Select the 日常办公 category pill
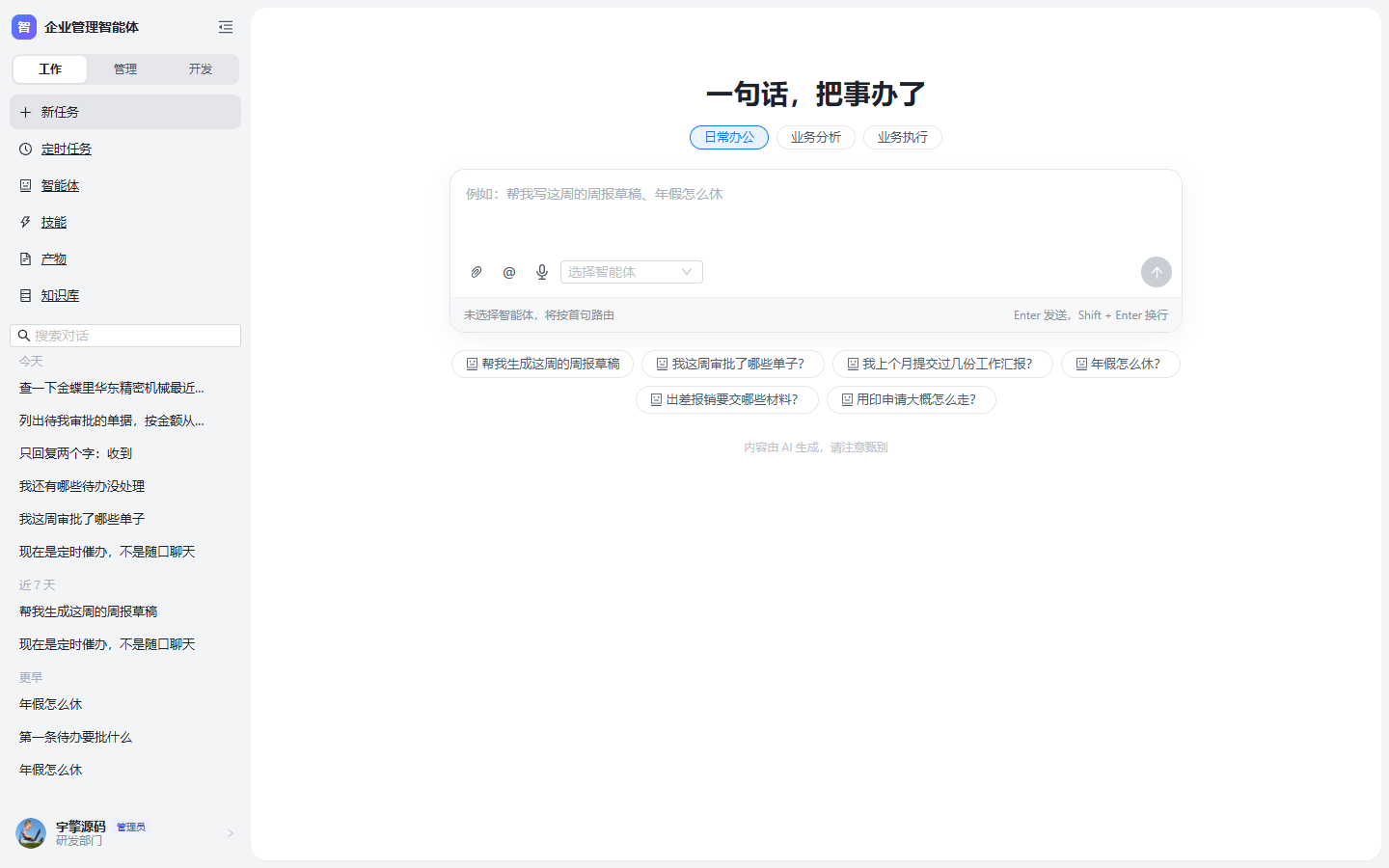Viewport: 1389px width, 868px height. 729,137
